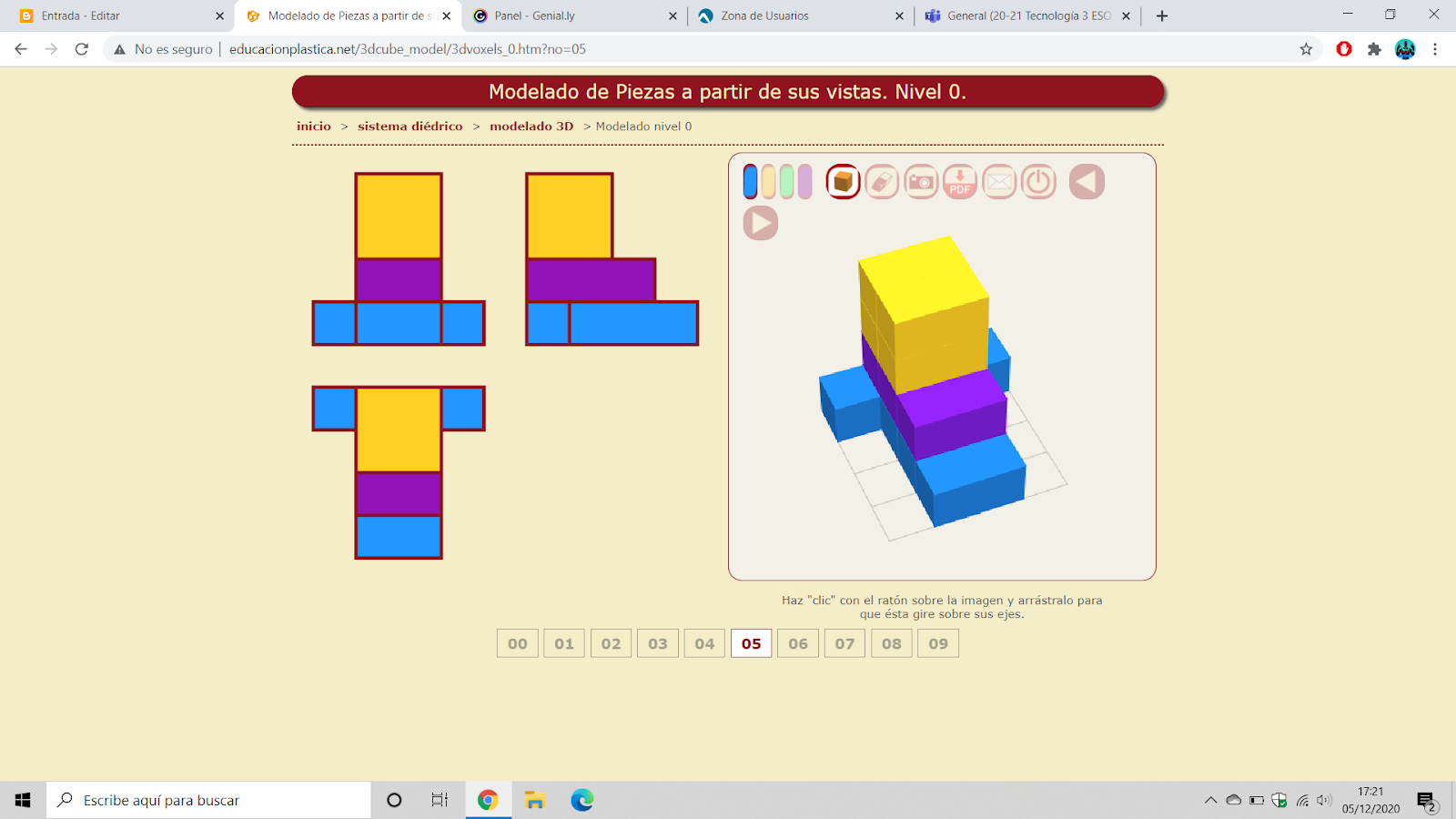The image size is (1456, 819).
Task: Open the Chrome three-dot menu
Action: (x=1435, y=49)
